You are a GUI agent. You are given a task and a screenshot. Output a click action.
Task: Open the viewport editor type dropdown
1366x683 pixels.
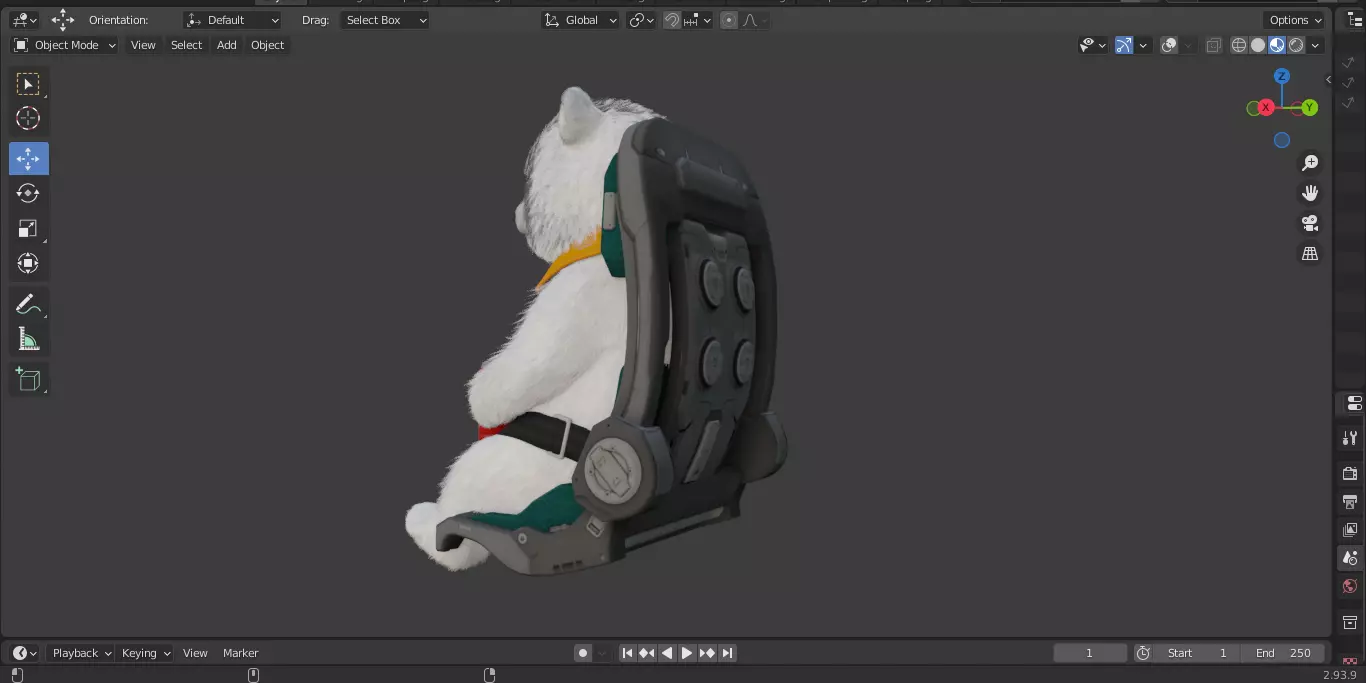[24, 20]
